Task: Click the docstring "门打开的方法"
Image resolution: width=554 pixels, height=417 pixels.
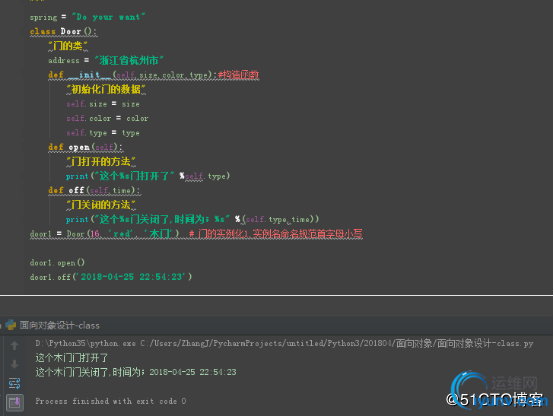Action: point(101,161)
